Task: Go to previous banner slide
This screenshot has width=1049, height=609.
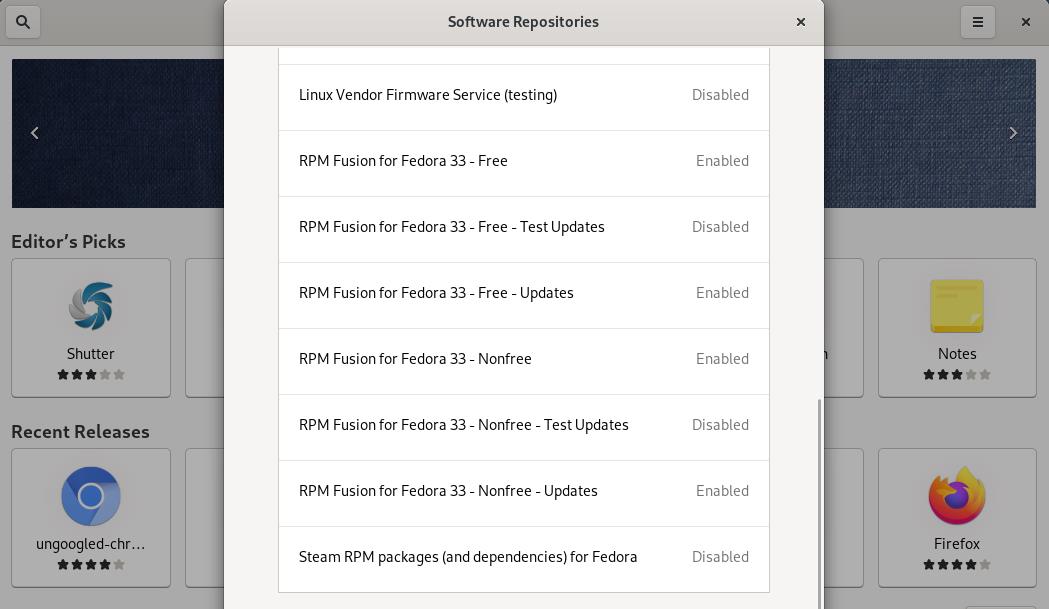Action: pyautogui.click(x=35, y=132)
